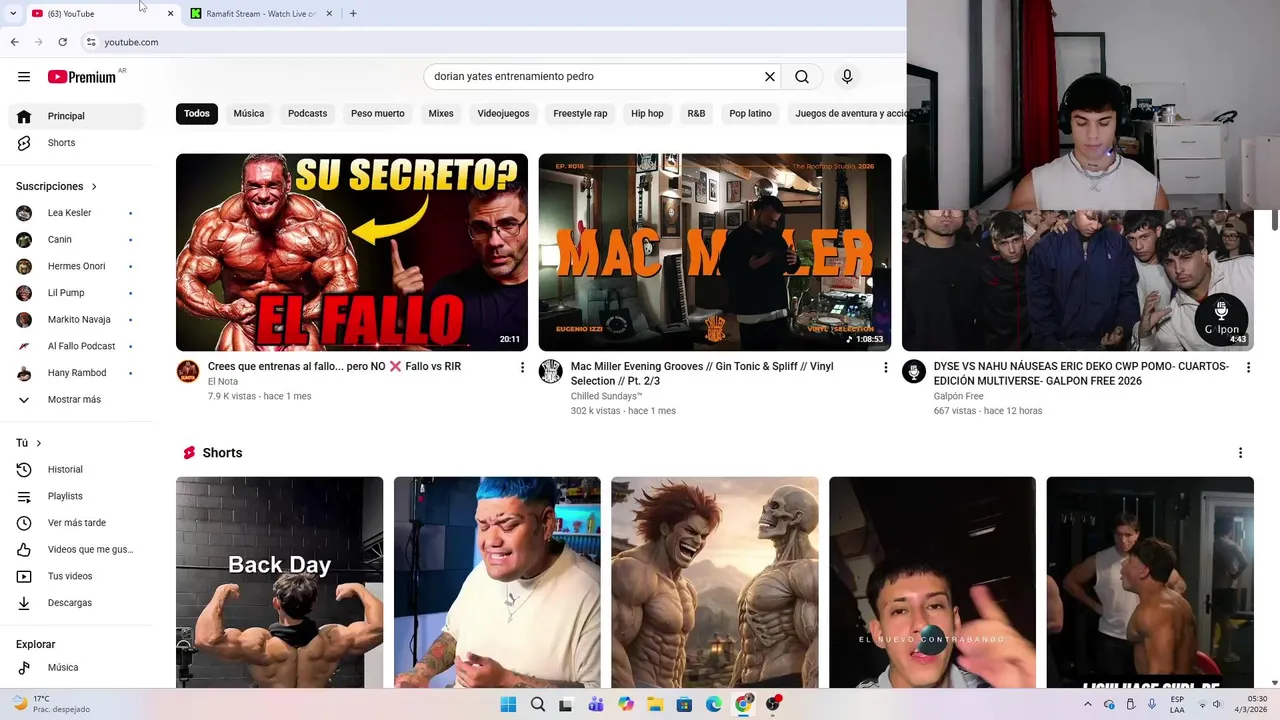This screenshot has width=1280, height=720.
Task: Open options for Fallo vs RIR video
Action: (x=522, y=368)
